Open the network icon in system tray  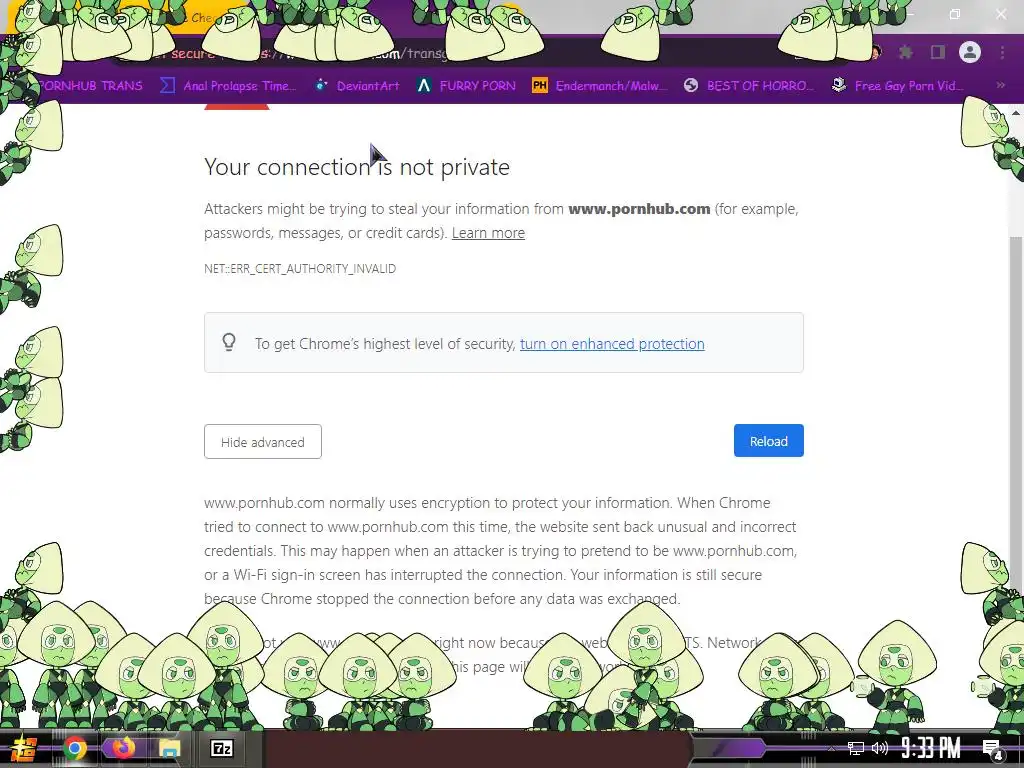856,748
